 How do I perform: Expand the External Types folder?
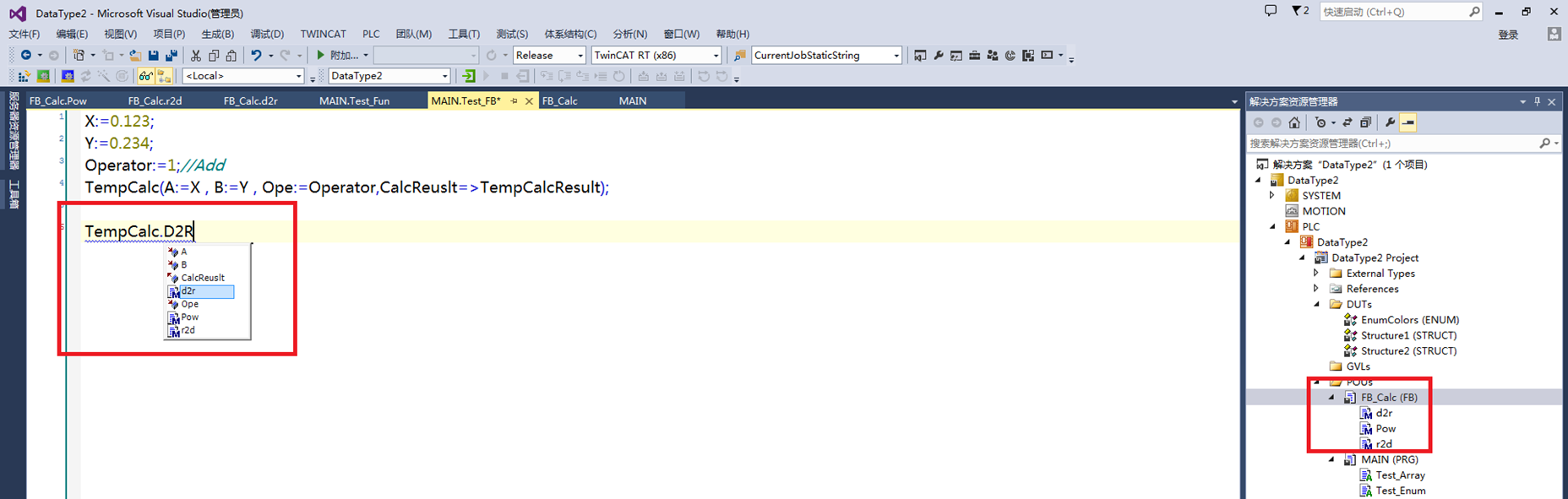pos(1316,273)
